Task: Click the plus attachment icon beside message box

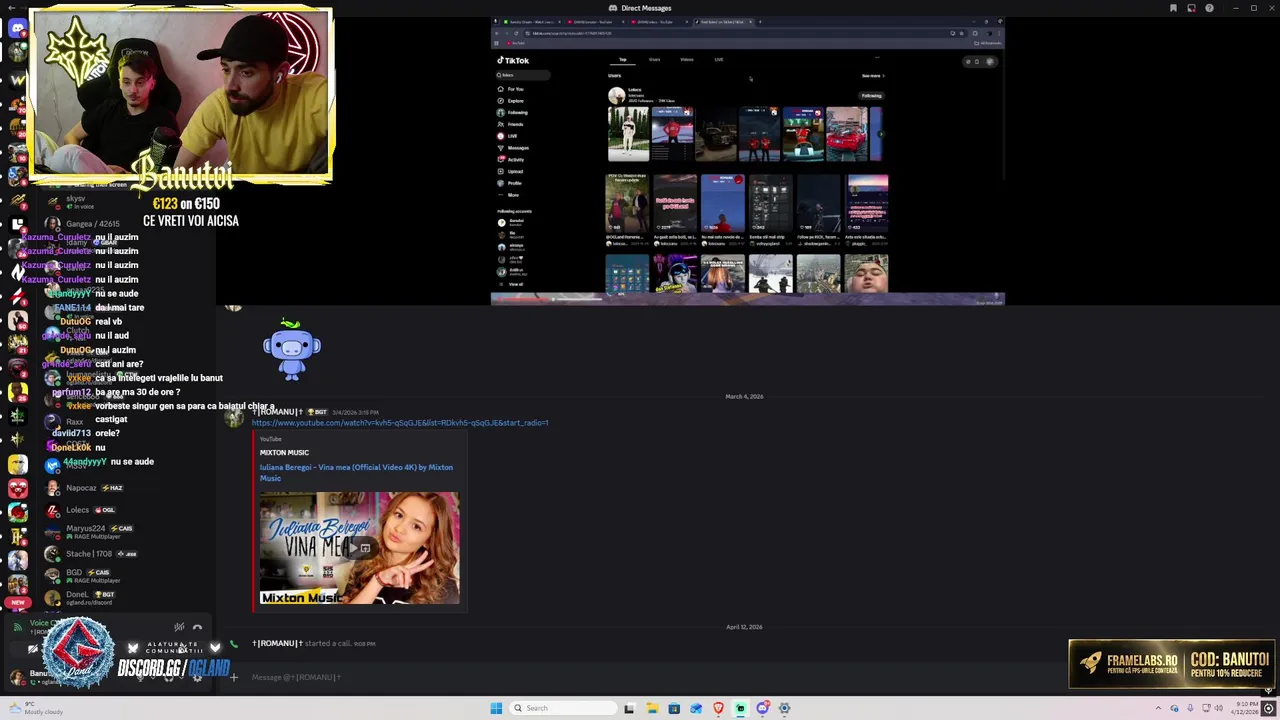Action: tap(234, 677)
